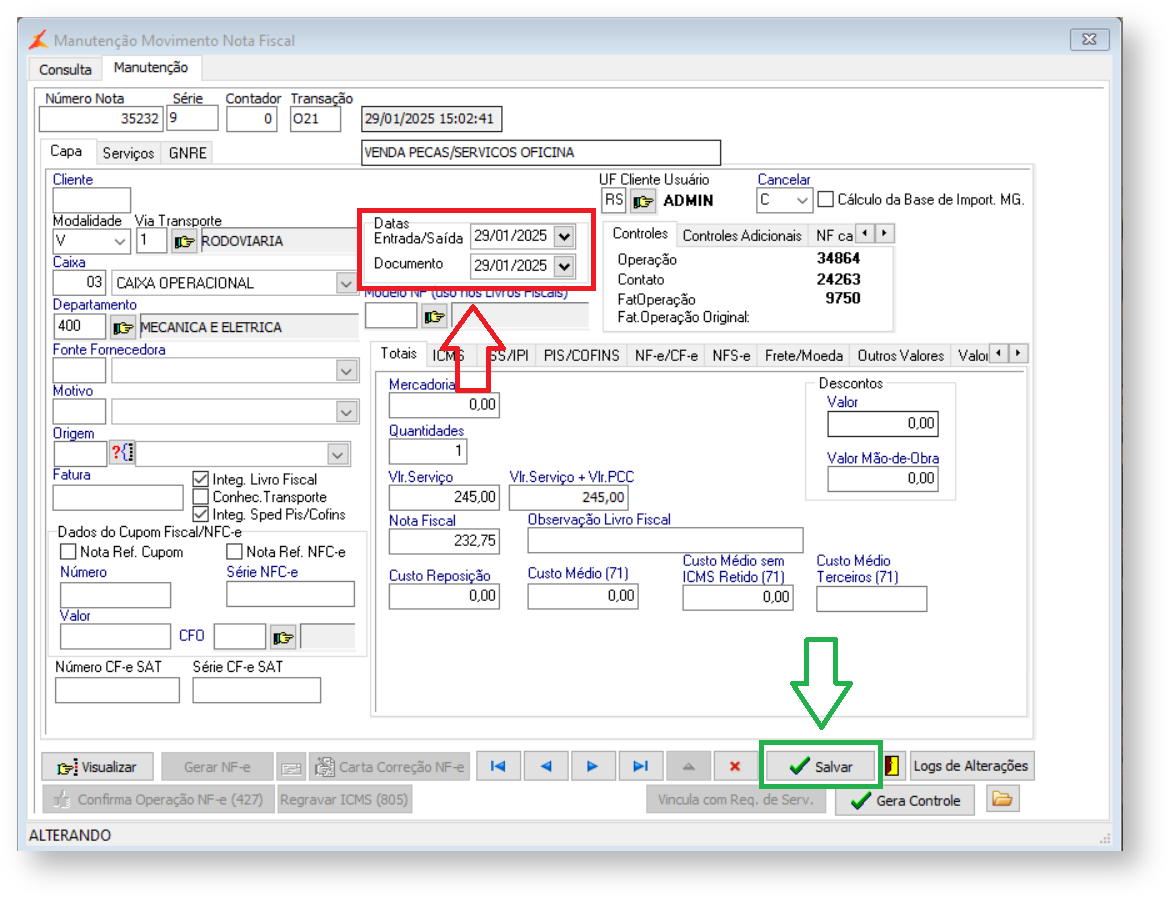Click the Gera Controle button
The height and width of the screenshot is (899, 1171).
tap(905, 800)
